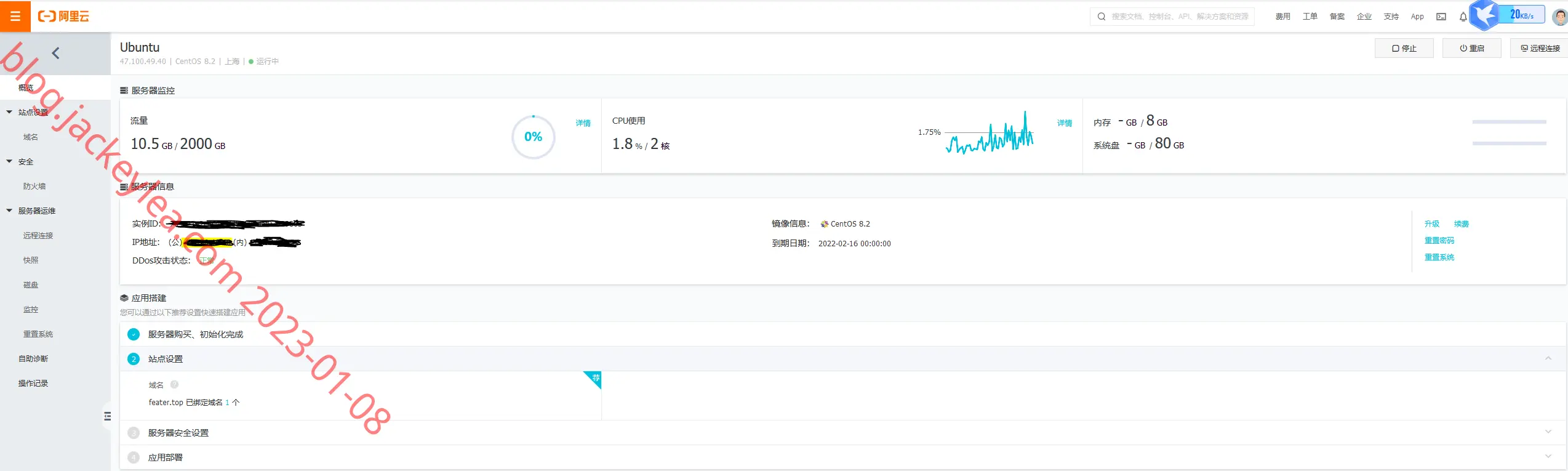
Task: Click the Ubuntu server title
Action: 140,47
